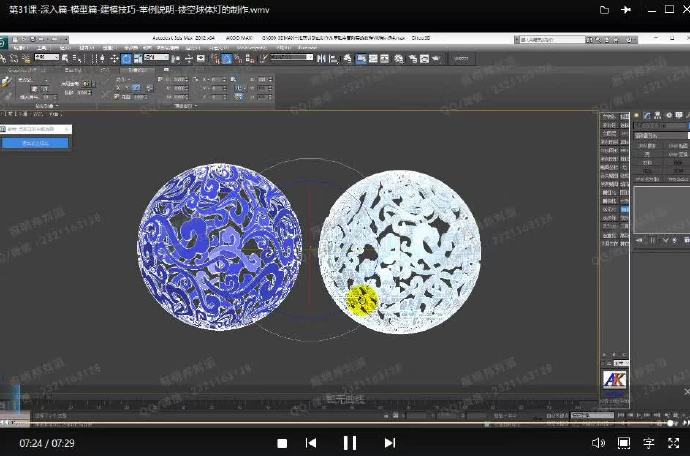Open the Render Setup icon
Image resolution: width=690 pixels, height=456 pixels.
click(413, 59)
